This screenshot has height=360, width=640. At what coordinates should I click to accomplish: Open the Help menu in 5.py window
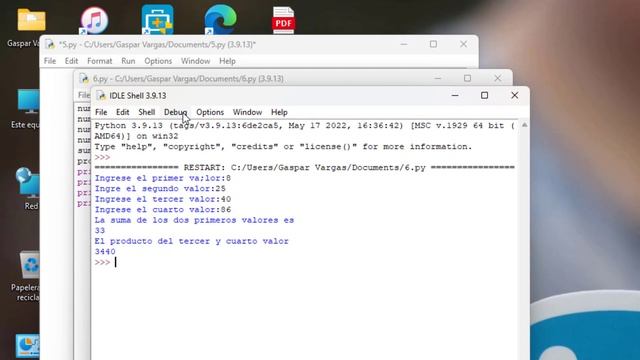tap(227, 61)
